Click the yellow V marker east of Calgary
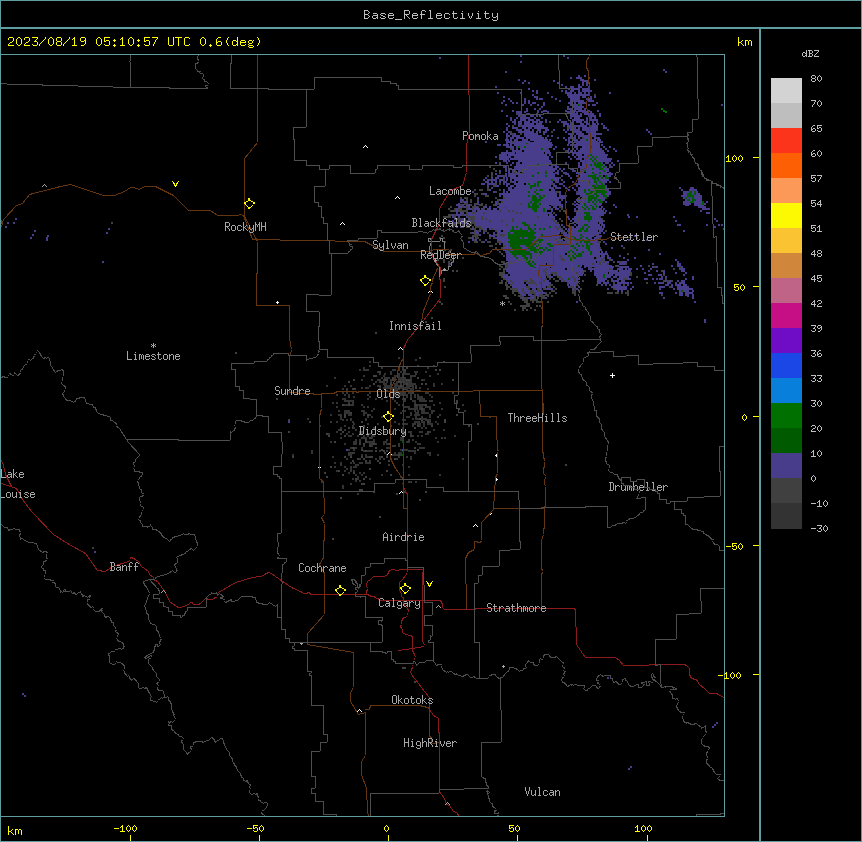This screenshot has height=842, width=862. click(429, 584)
